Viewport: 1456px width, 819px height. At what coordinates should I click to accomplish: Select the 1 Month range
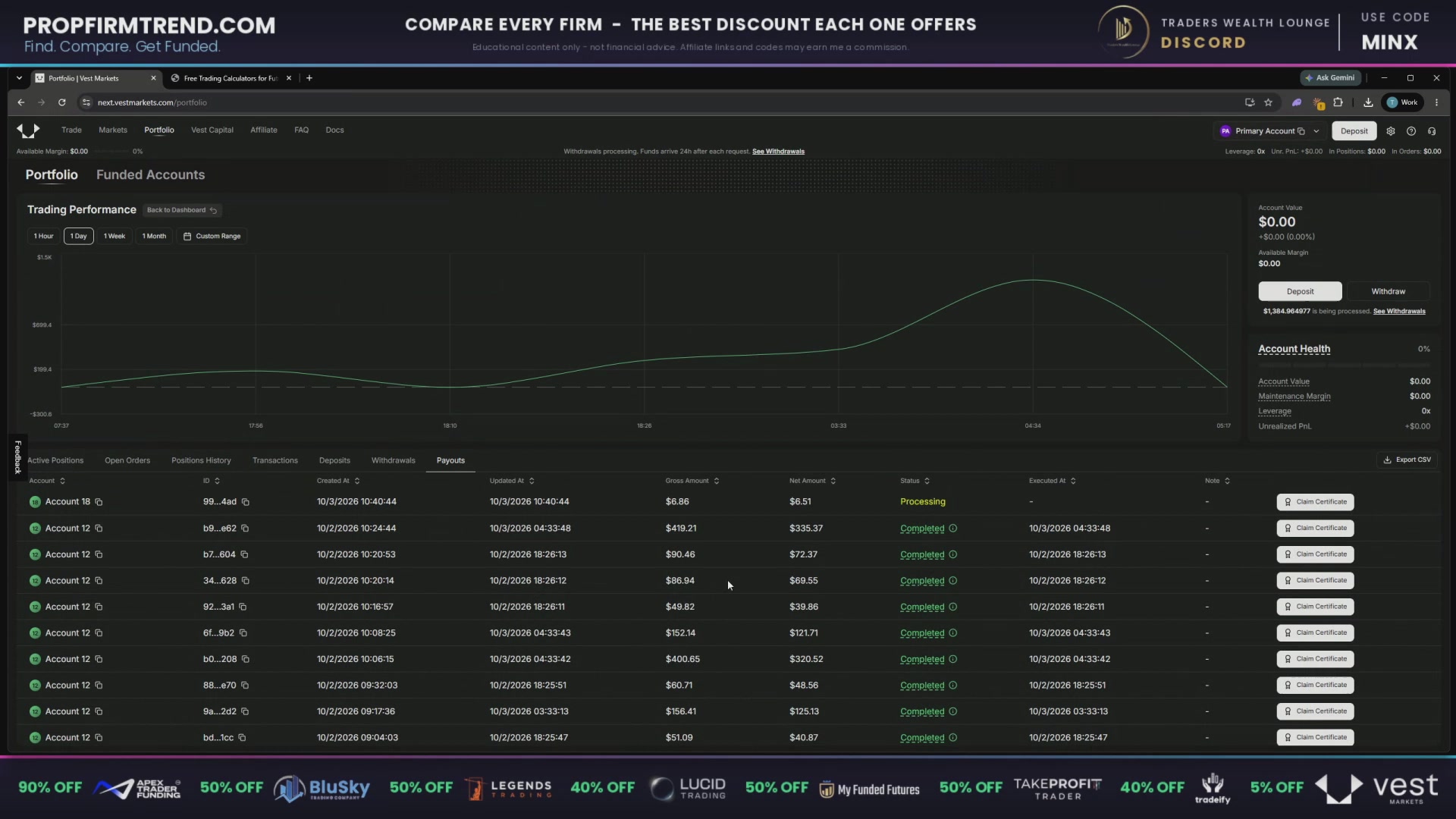(x=154, y=236)
